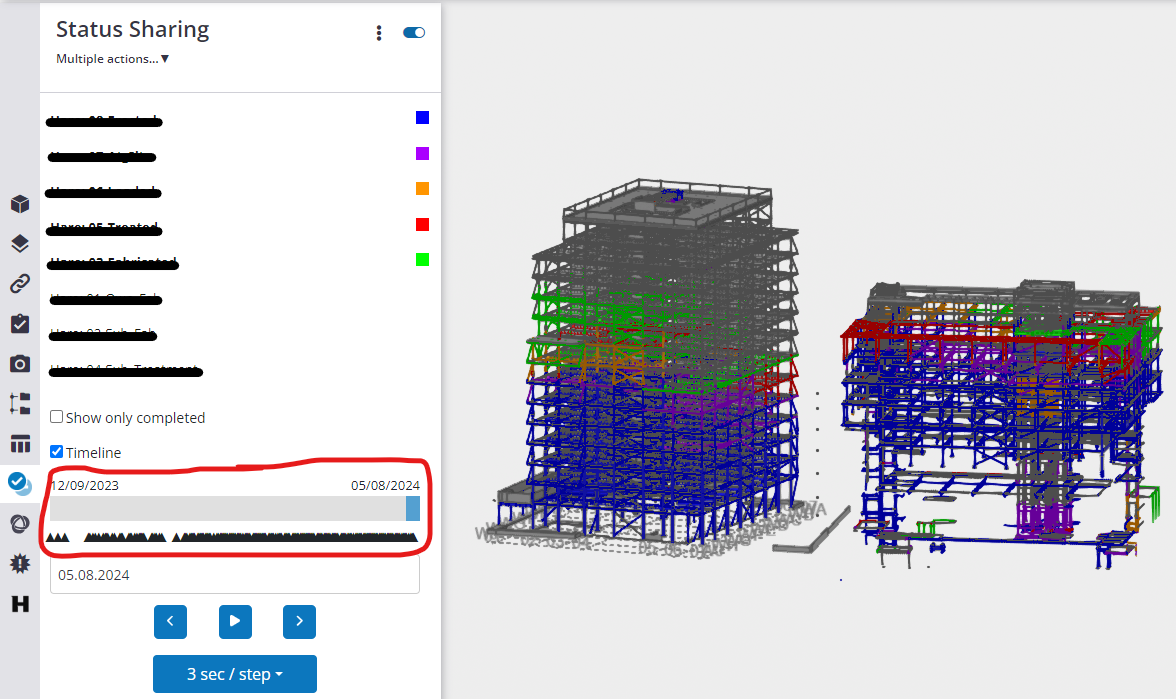The height and width of the screenshot is (699, 1176).
Task: Select the Status Sharing checkmark sidebar icon
Action: tap(20, 483)
